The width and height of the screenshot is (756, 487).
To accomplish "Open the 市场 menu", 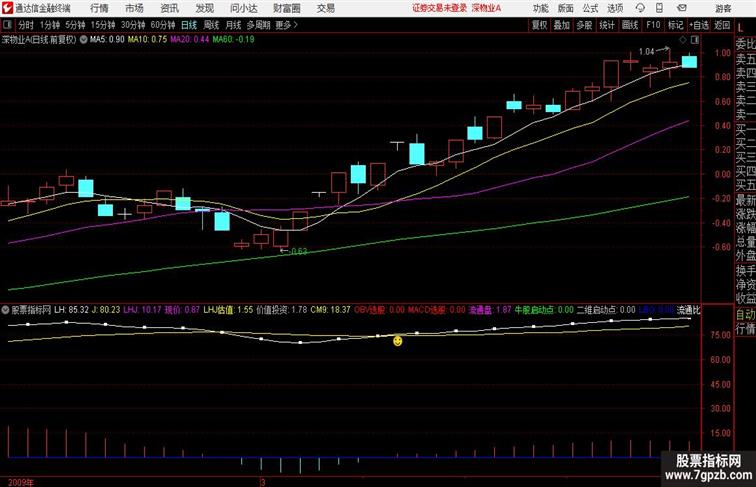I will pyautogui.click(x=134, y=8).
